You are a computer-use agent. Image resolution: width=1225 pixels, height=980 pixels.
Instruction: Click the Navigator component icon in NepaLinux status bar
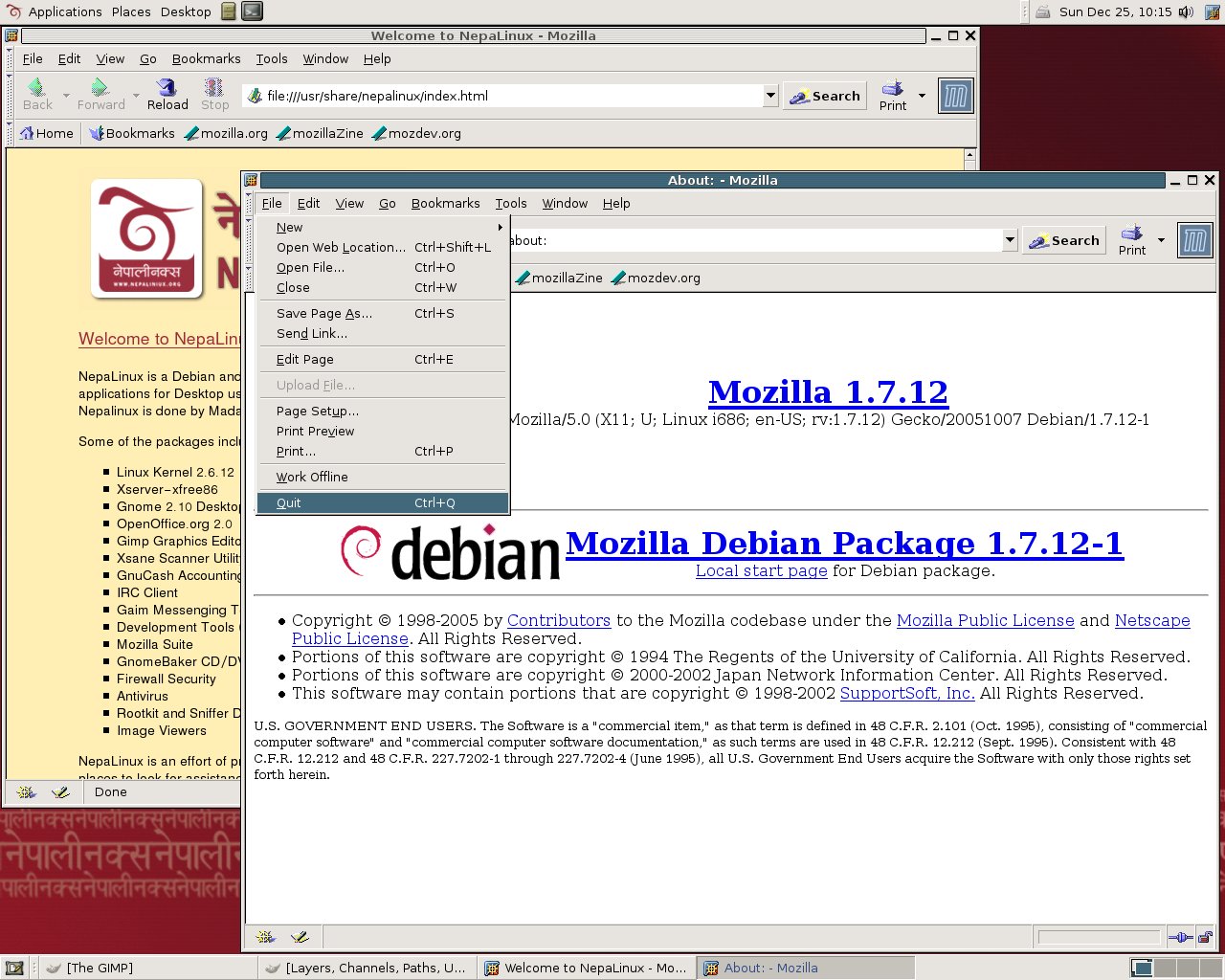click(x=27, y=791)
